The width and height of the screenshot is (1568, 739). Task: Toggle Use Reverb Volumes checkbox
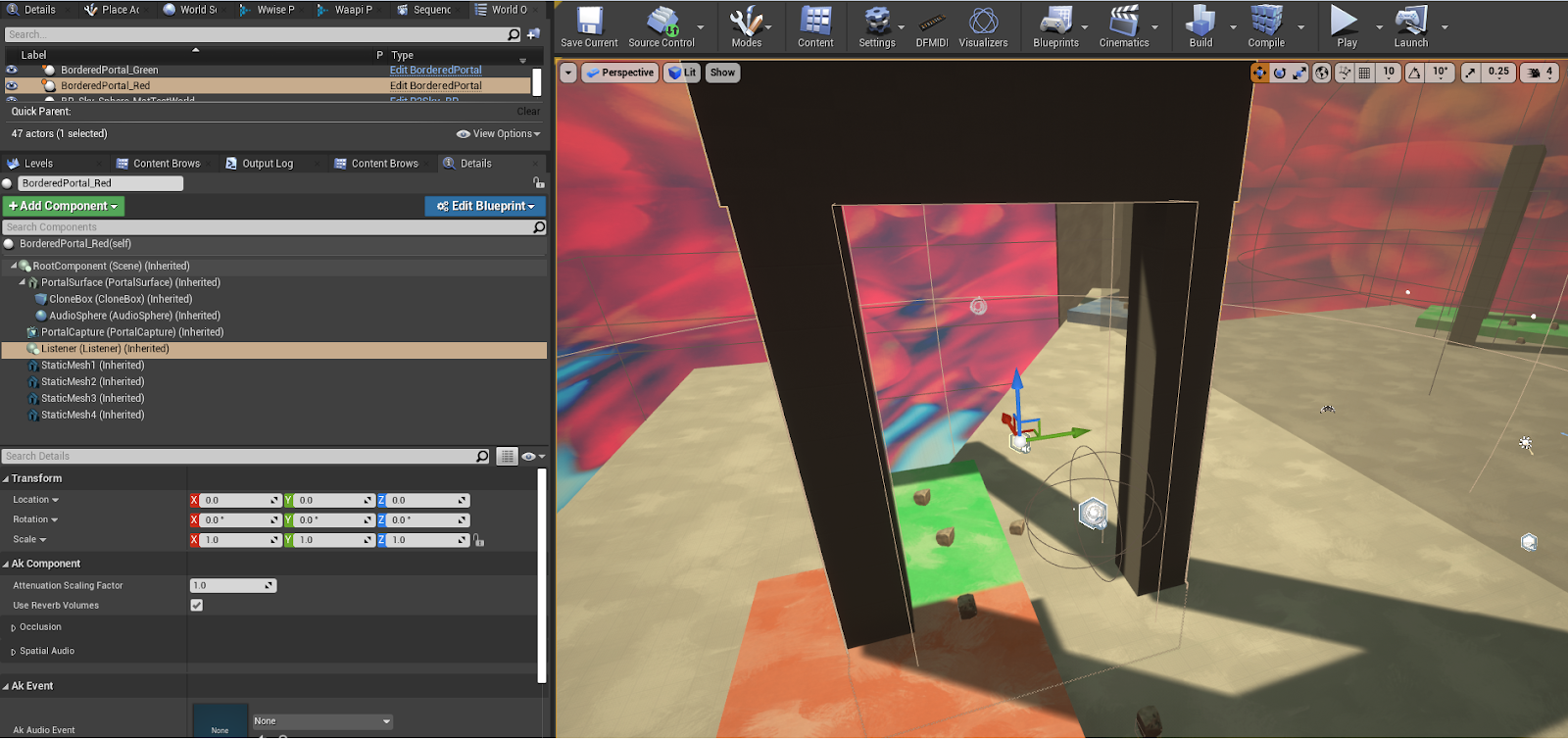(197, 606)
